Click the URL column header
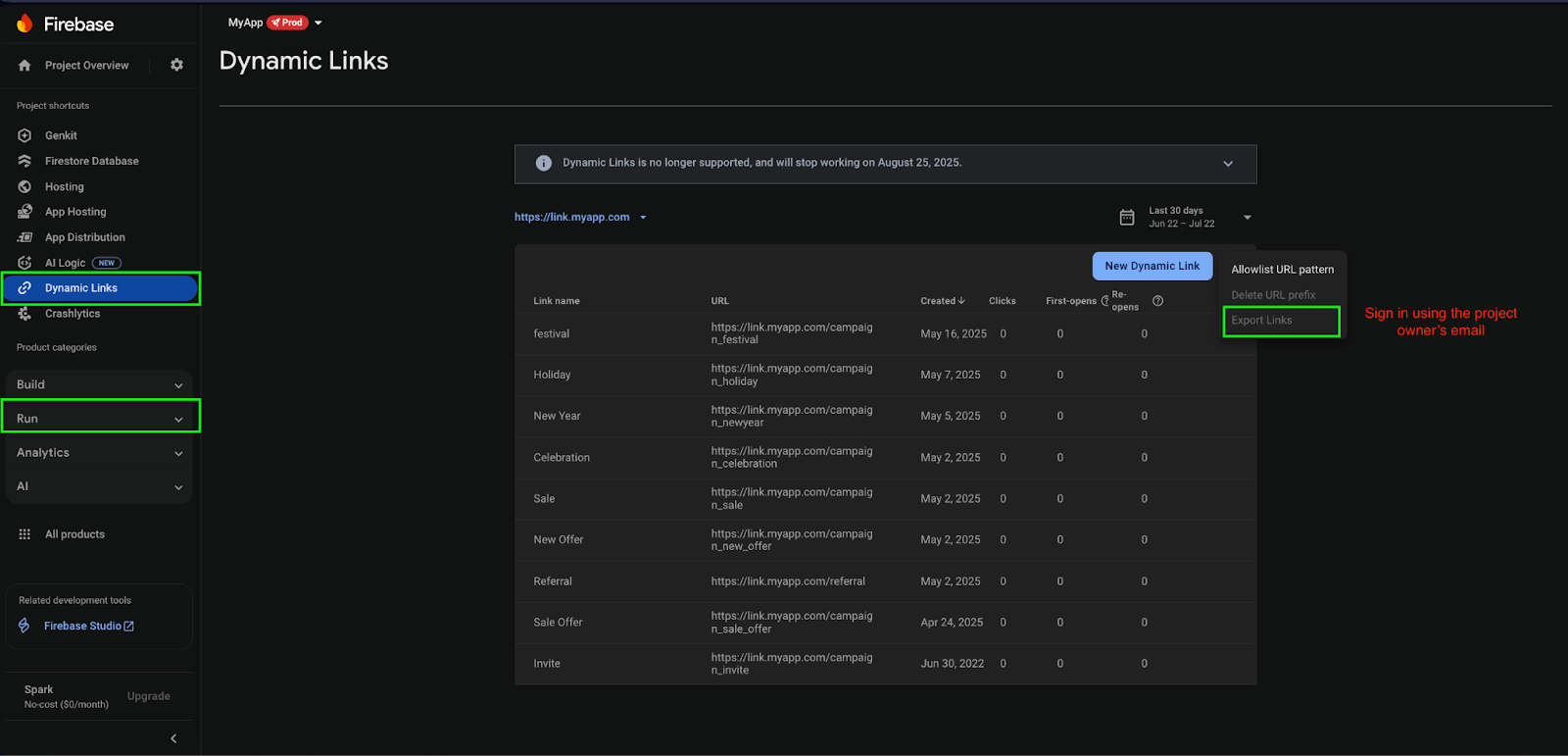Viewport: 1568px width, 756px height. (x=720, y=301)
